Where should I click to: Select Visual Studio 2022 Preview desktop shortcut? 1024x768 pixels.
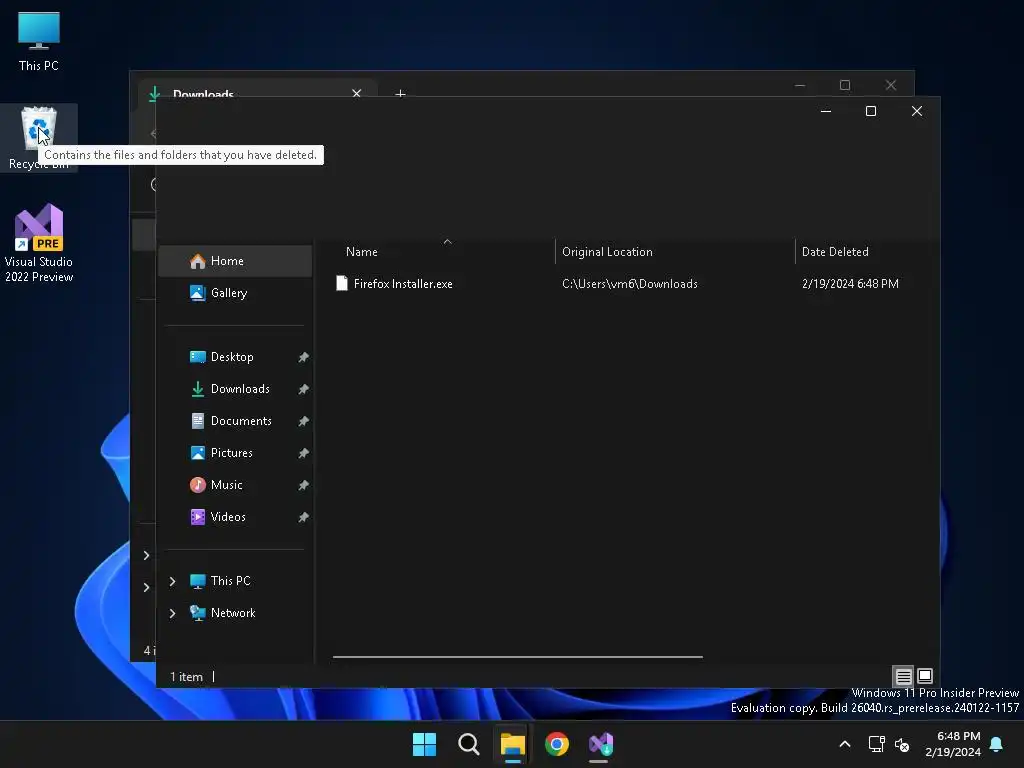39,243
